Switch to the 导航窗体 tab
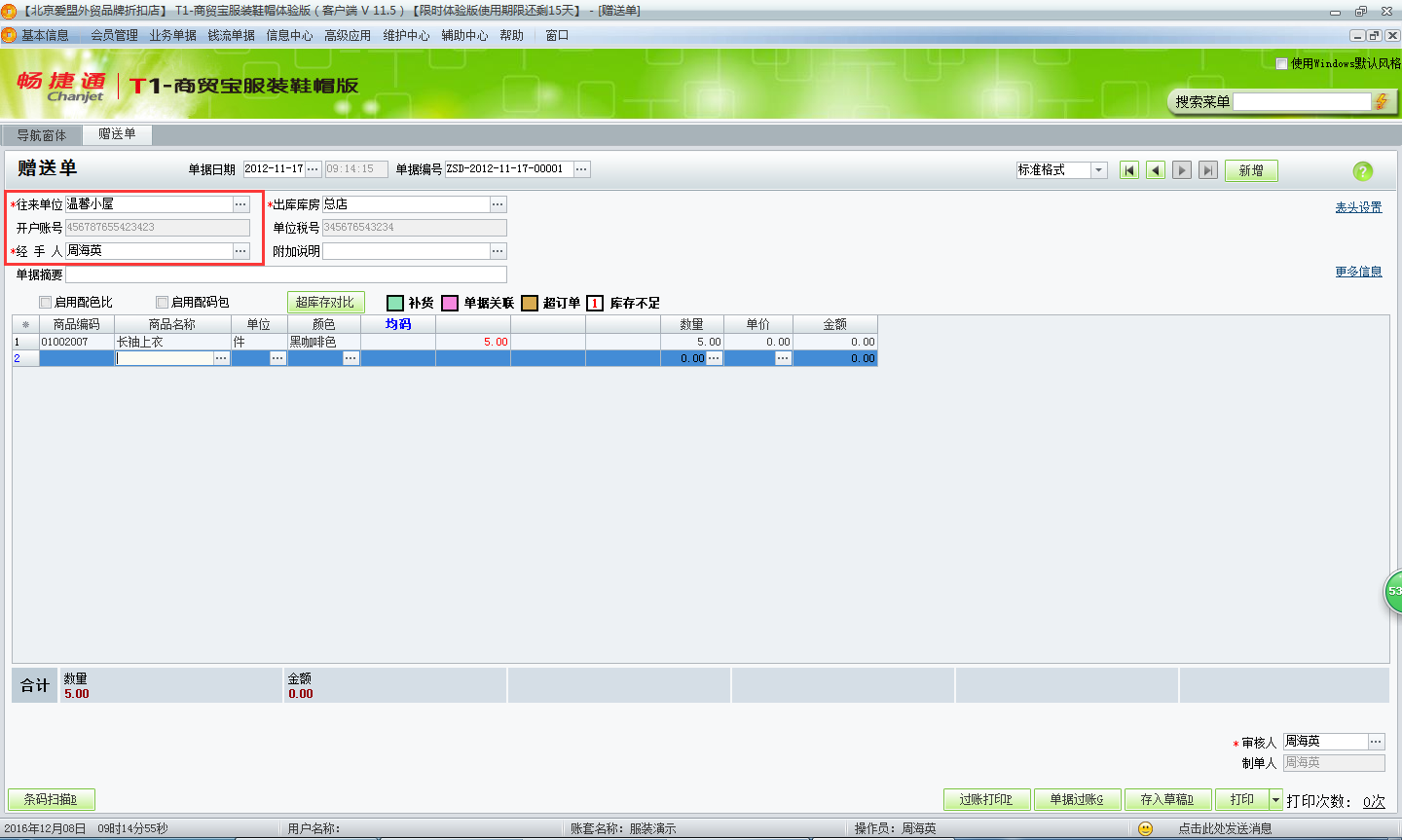This screenshot has width=1402, height=840. click(42, 135)
